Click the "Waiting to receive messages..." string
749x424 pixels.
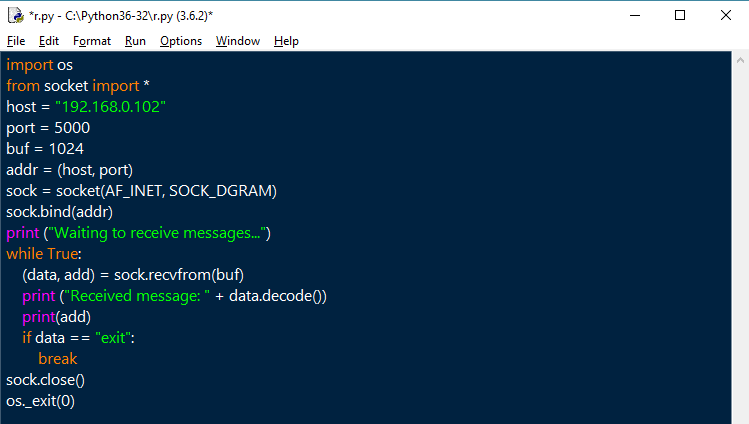pyautogui.click(x=157, y=233)
